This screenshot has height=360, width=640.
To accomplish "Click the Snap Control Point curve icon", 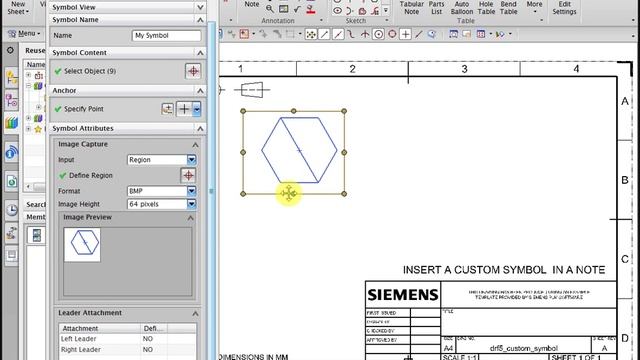I will (x=351, y=34).
